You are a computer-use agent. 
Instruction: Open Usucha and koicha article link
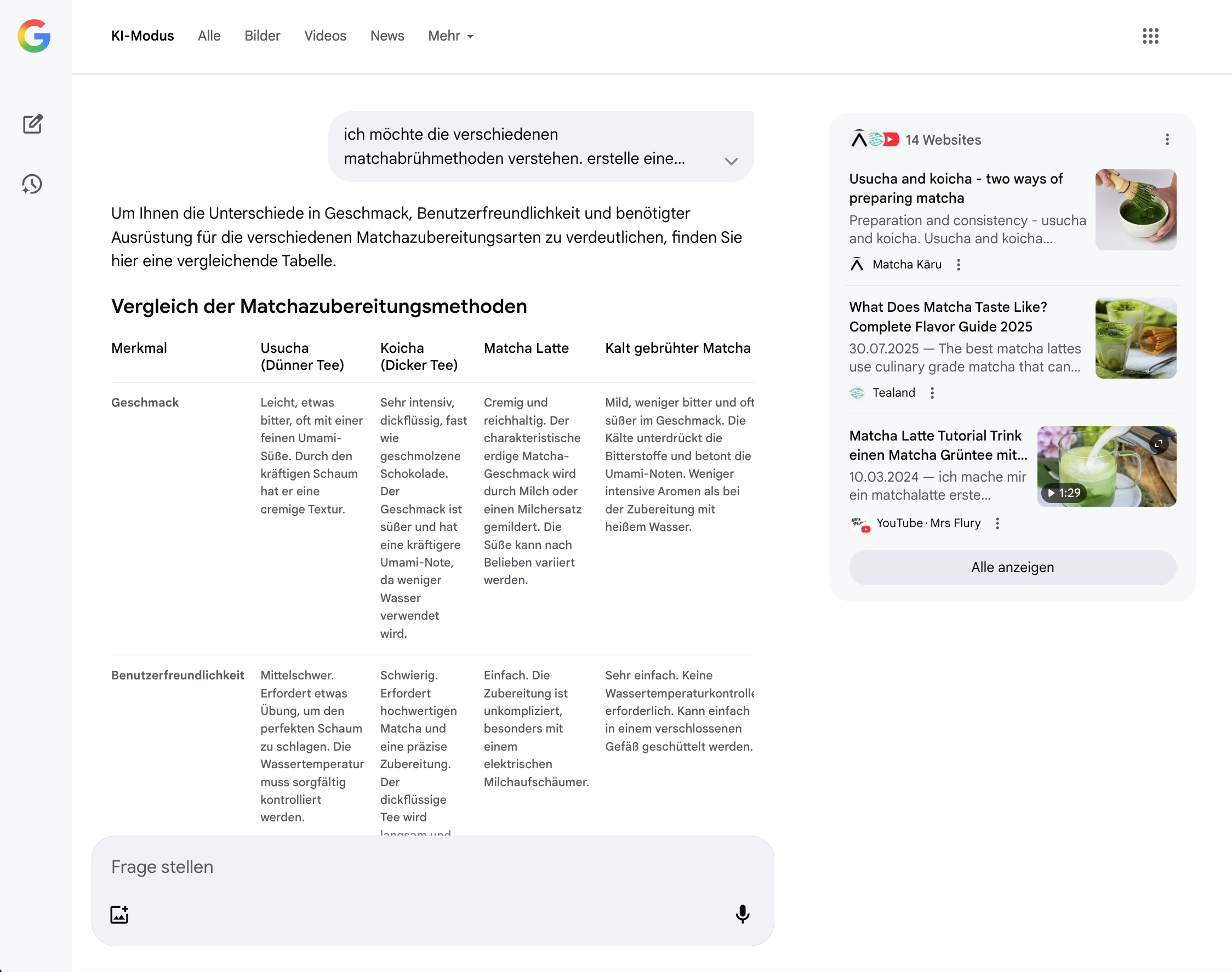tap(955, 188)
